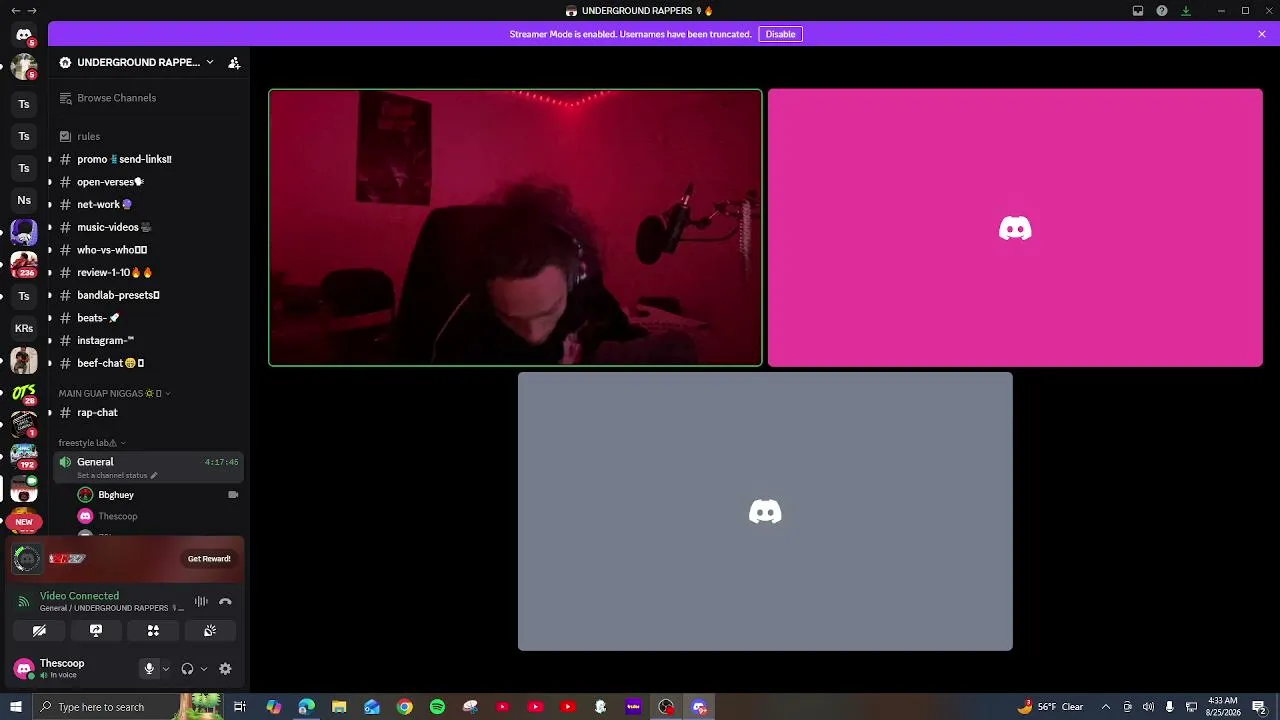The width and height of the screenshot is (1280, 720).
Task: Open the review-1-10 channel
Action: (148, 272)
